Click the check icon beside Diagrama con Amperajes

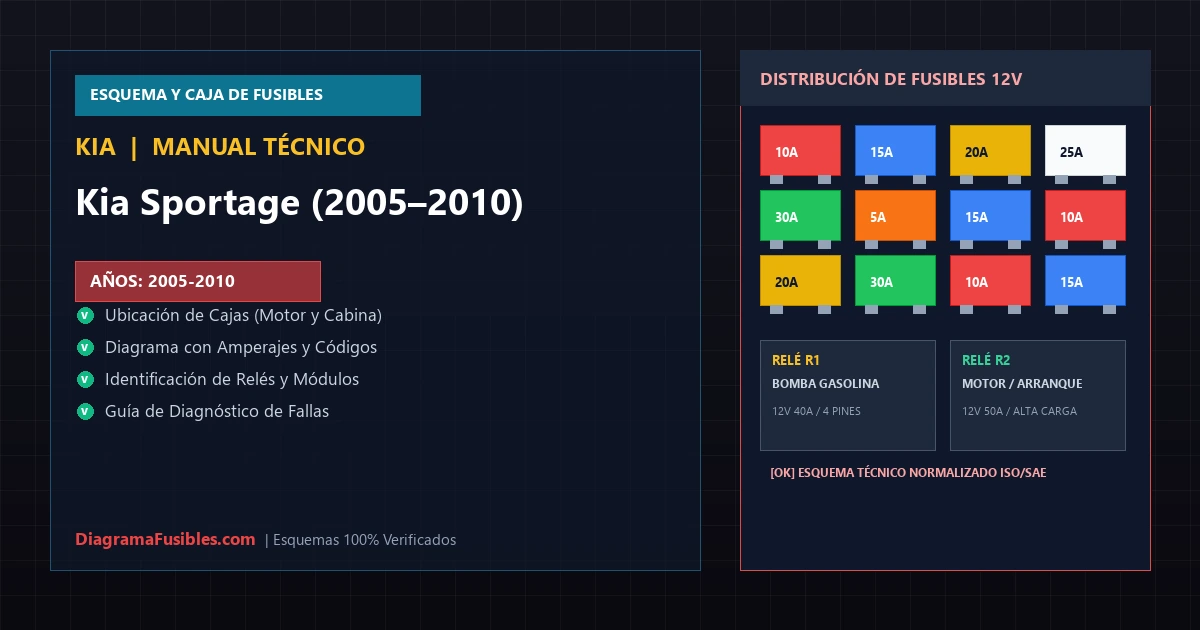(x=85, y=348)
